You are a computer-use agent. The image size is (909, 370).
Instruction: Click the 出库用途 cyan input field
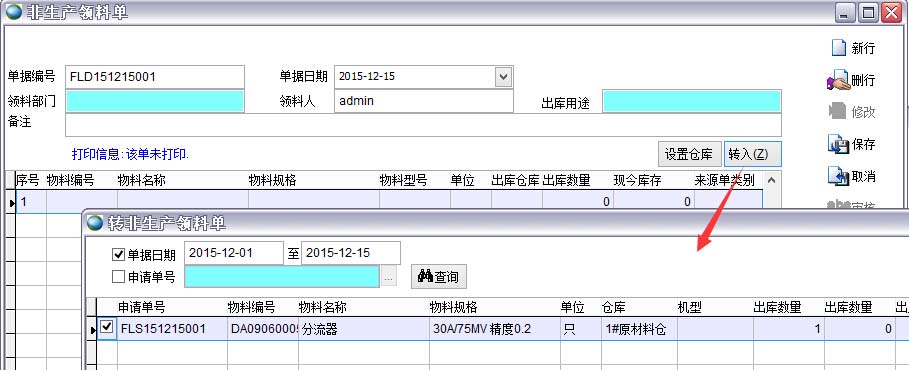click(692, 101)
